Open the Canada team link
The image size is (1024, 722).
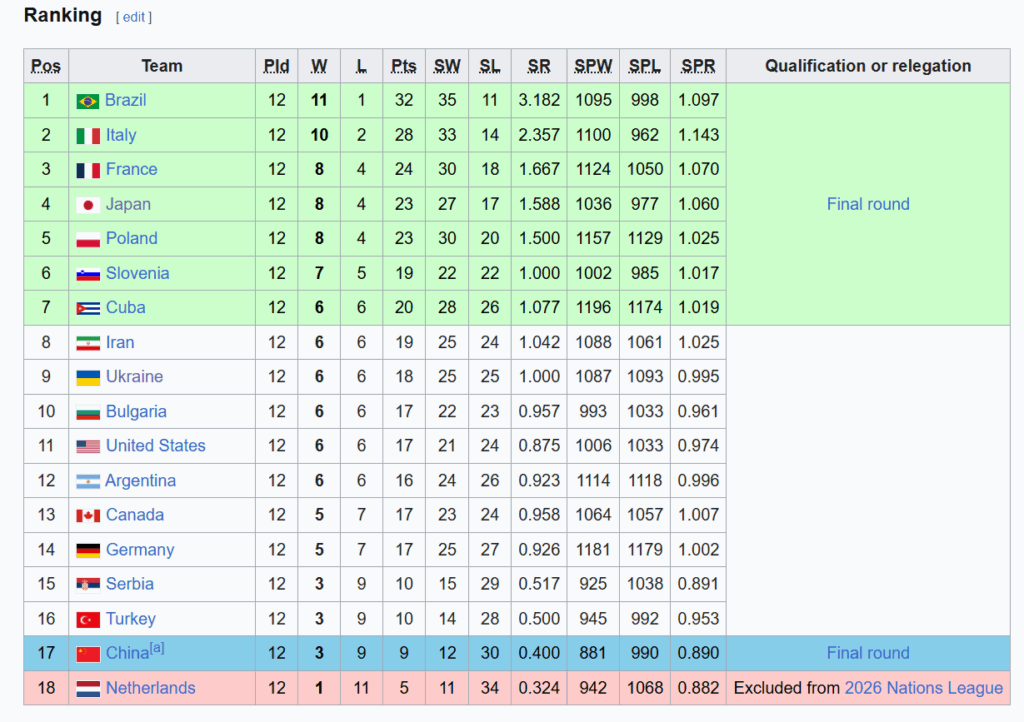point(135,514)
